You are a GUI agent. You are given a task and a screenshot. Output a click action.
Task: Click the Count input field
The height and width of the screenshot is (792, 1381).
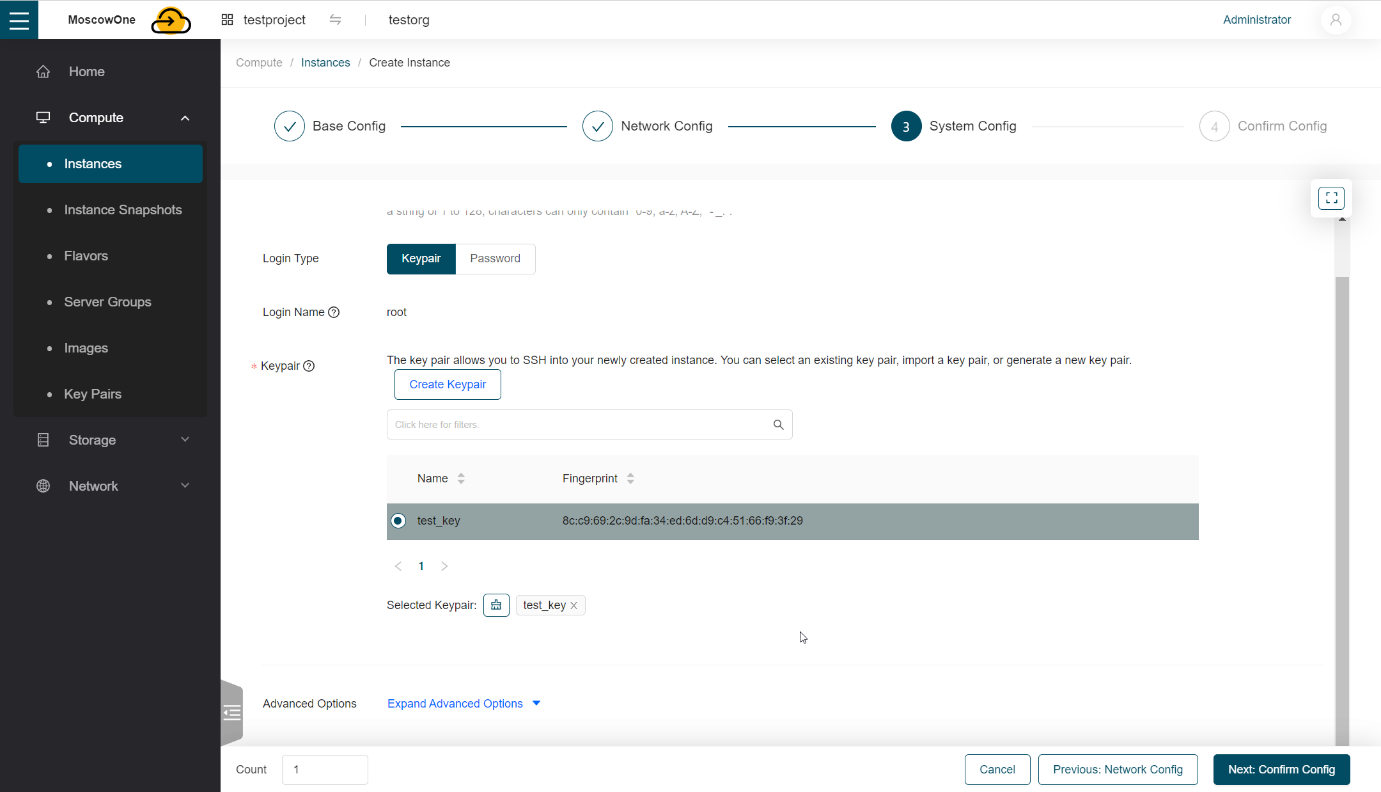pos(325,770)
